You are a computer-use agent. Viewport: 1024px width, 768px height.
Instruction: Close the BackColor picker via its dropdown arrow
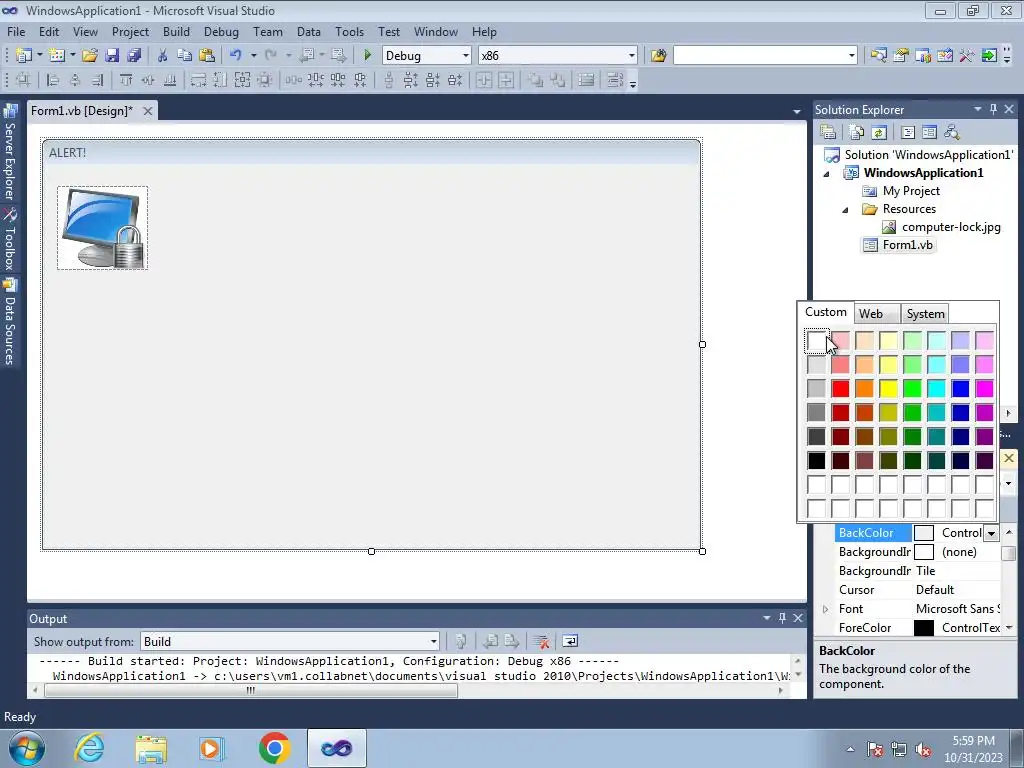[x=991, y=533]
